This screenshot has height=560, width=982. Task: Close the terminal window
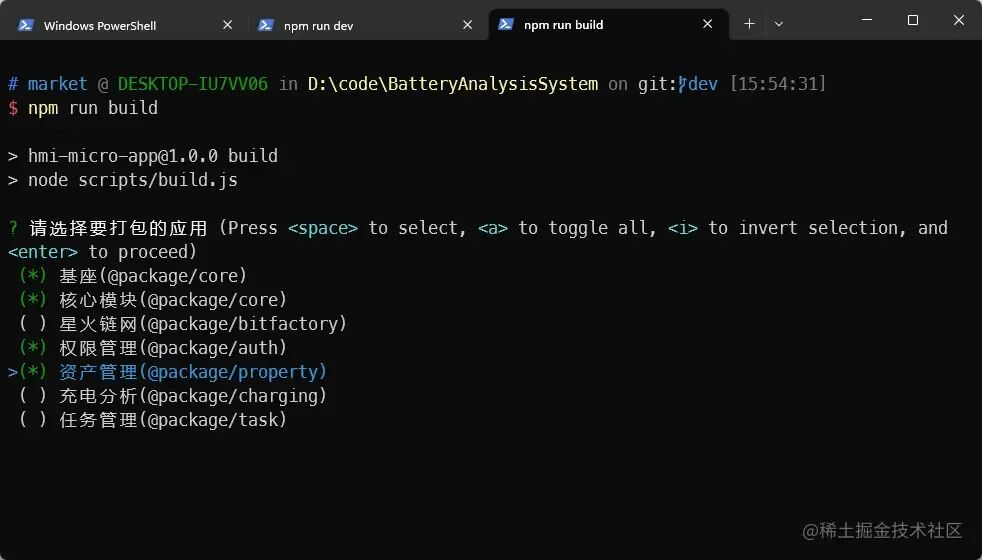coord(958,20)
